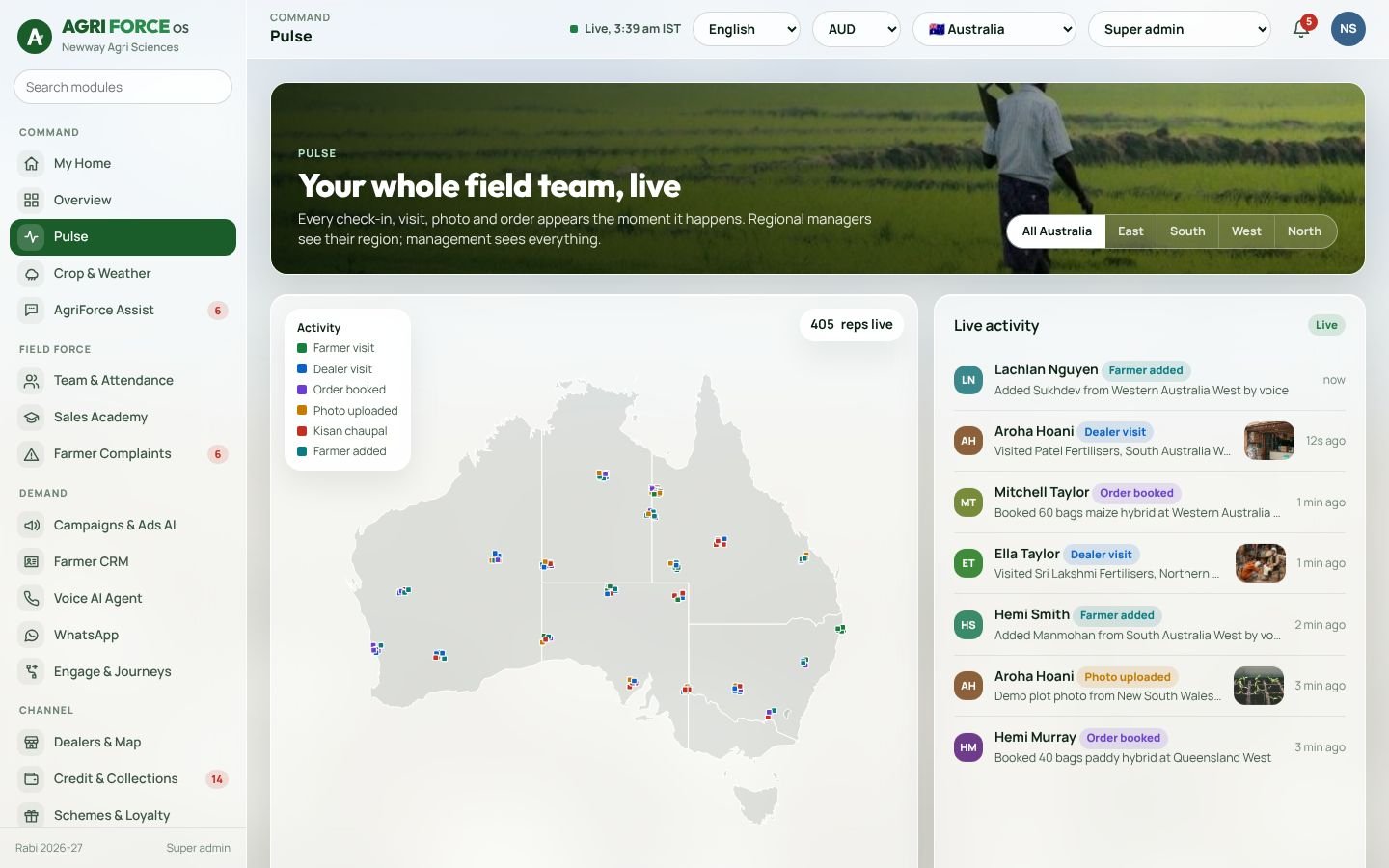Click the Crop & Weather cloud icon
Viewport: 1389px width, 868px height.
pyautogui.click(x=32, y=274)
